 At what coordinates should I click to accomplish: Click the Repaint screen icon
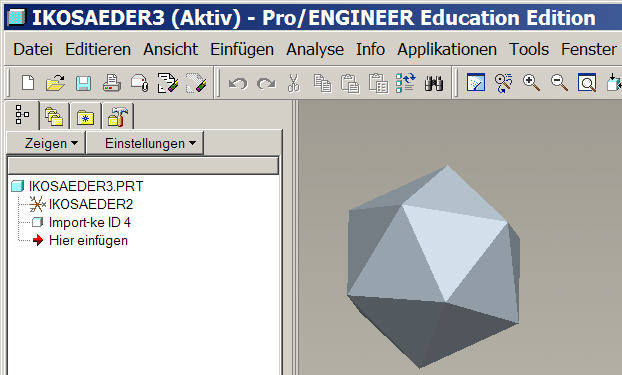476,83
